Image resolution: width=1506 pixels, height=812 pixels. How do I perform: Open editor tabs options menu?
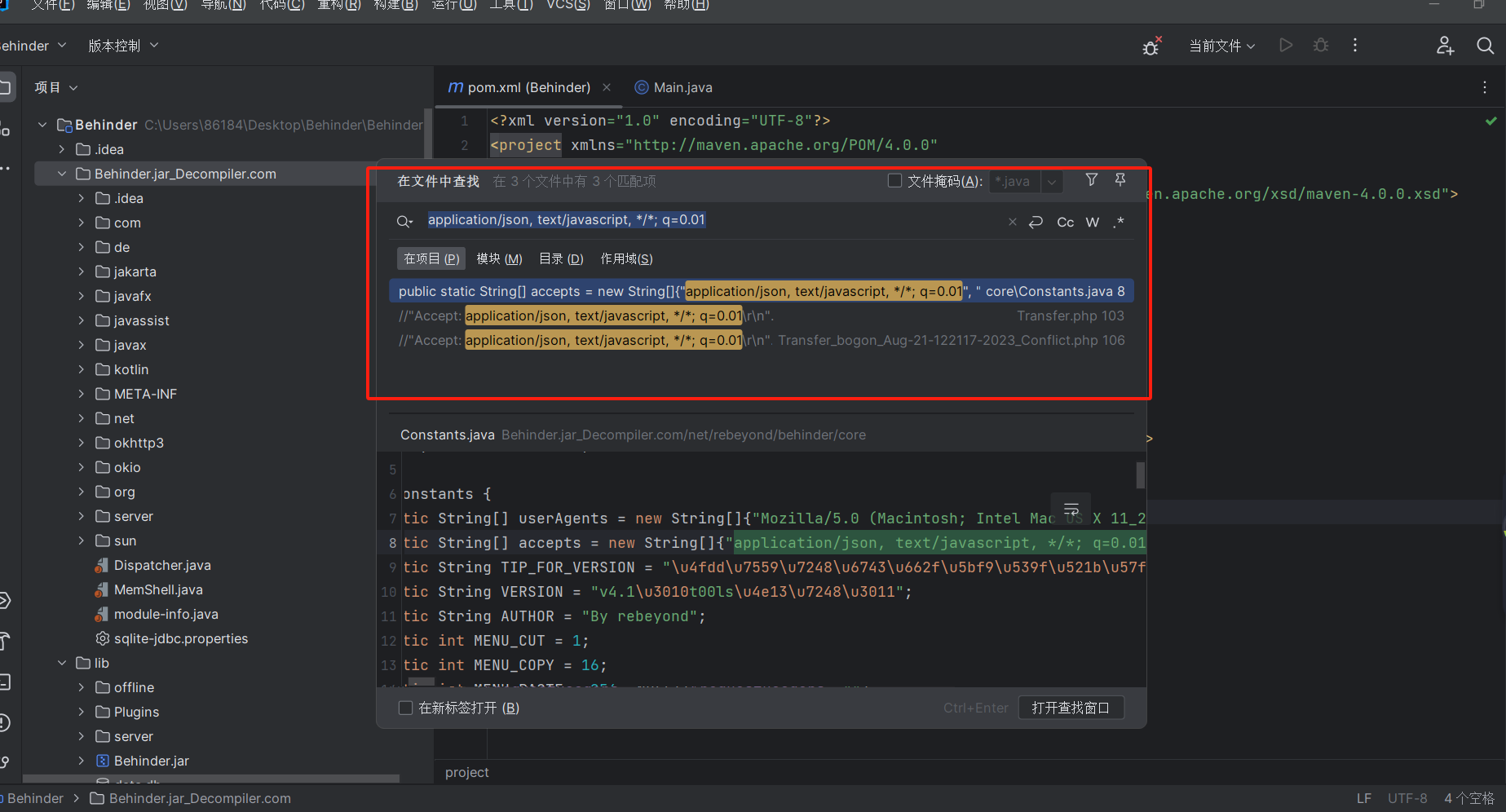[x=1485, y=87]
